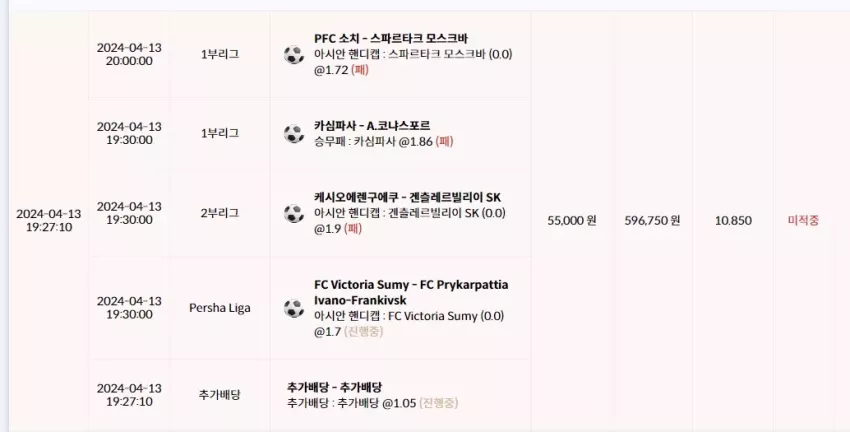This screenshot has height=432, width=850.
Task: Click the 2부리그 league label
Action: [x=220, y=213]
